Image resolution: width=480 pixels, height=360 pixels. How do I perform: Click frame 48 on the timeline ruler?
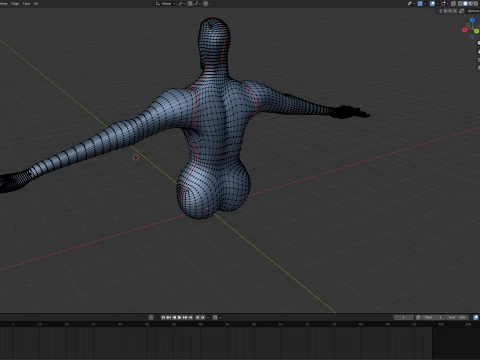(x=200, y=324)
